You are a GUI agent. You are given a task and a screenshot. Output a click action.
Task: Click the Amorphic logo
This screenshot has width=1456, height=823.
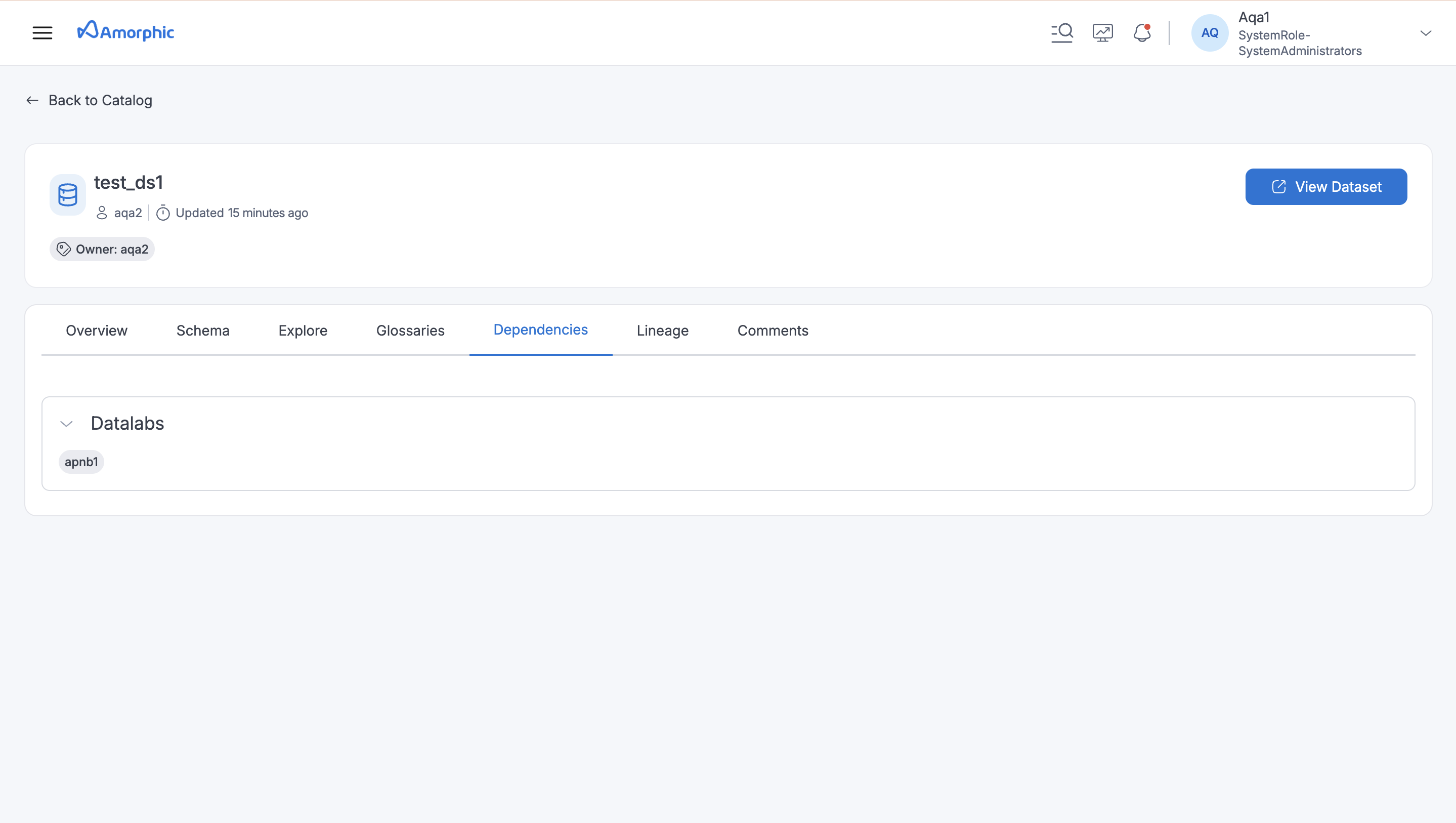point(125,31)
